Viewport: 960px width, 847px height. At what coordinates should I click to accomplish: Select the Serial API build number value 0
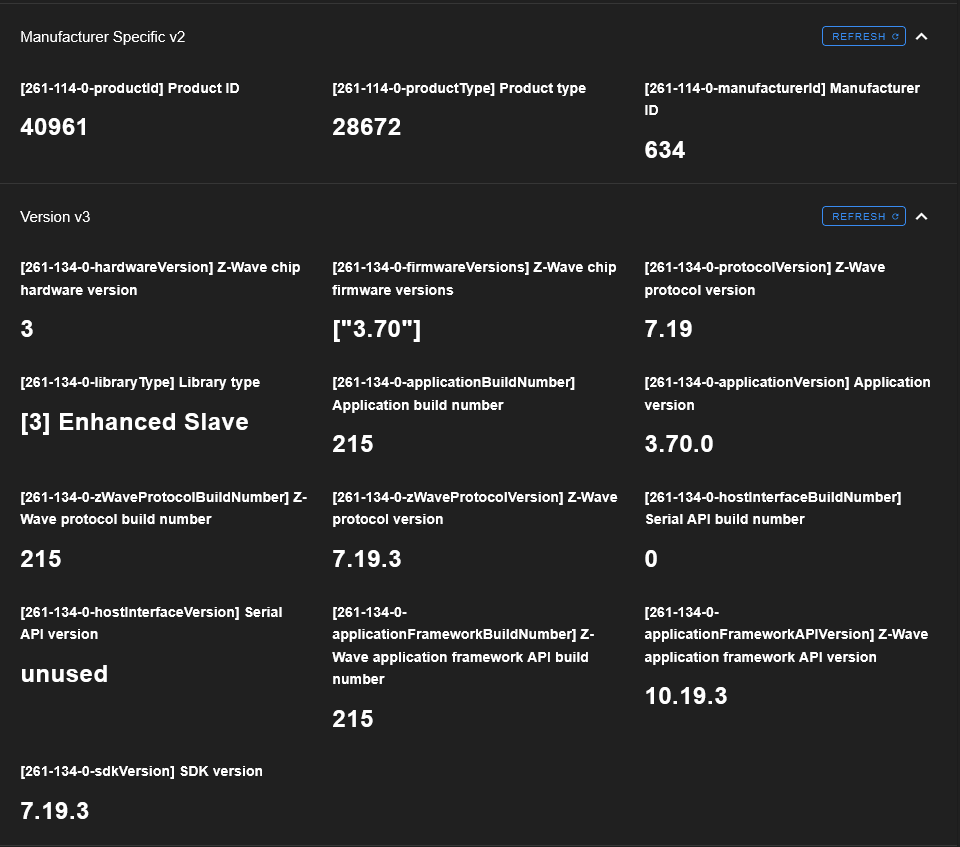(x=651, y=559)
